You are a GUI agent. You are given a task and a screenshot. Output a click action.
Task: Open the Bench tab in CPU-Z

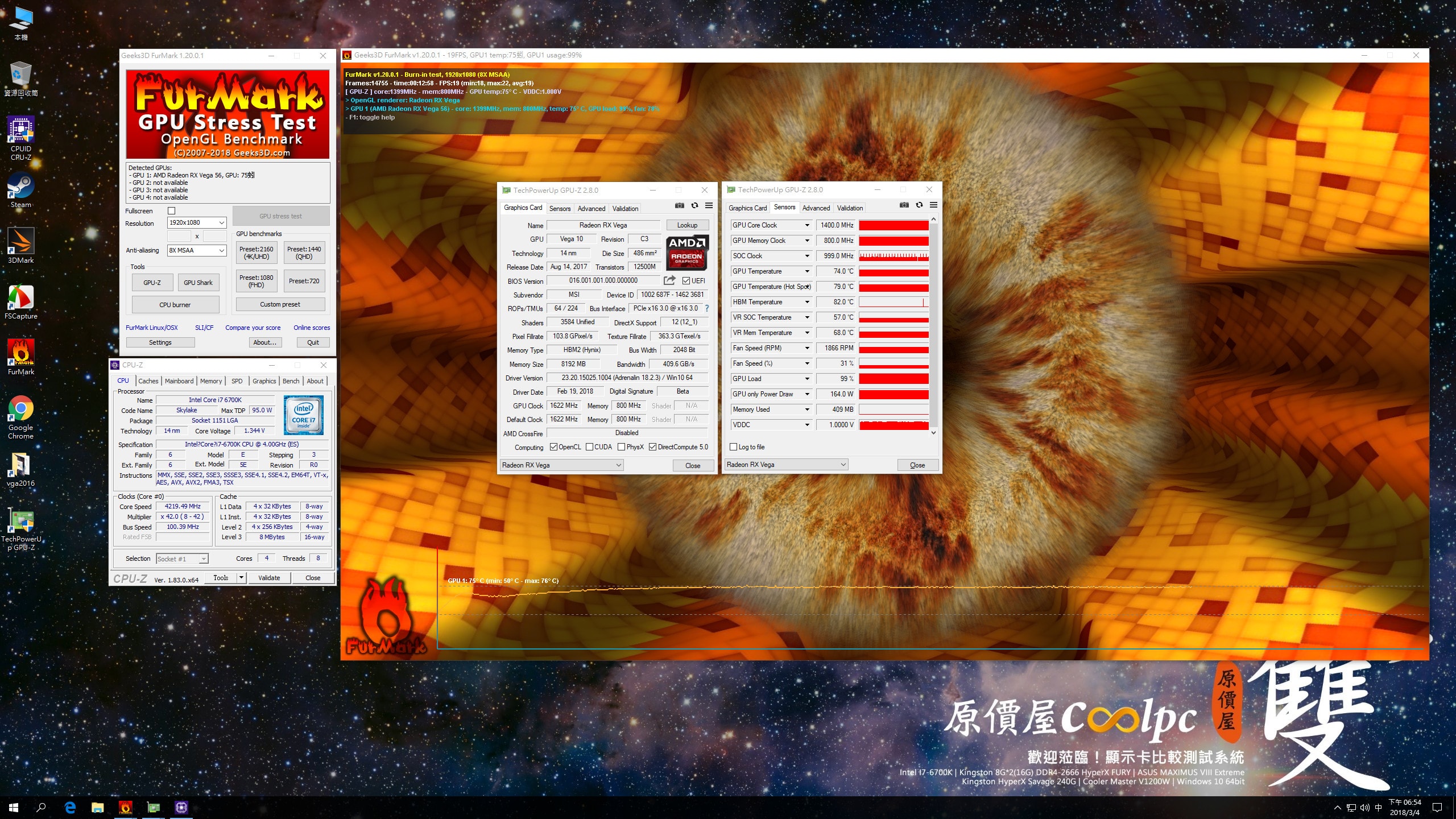tap(291, 381)
